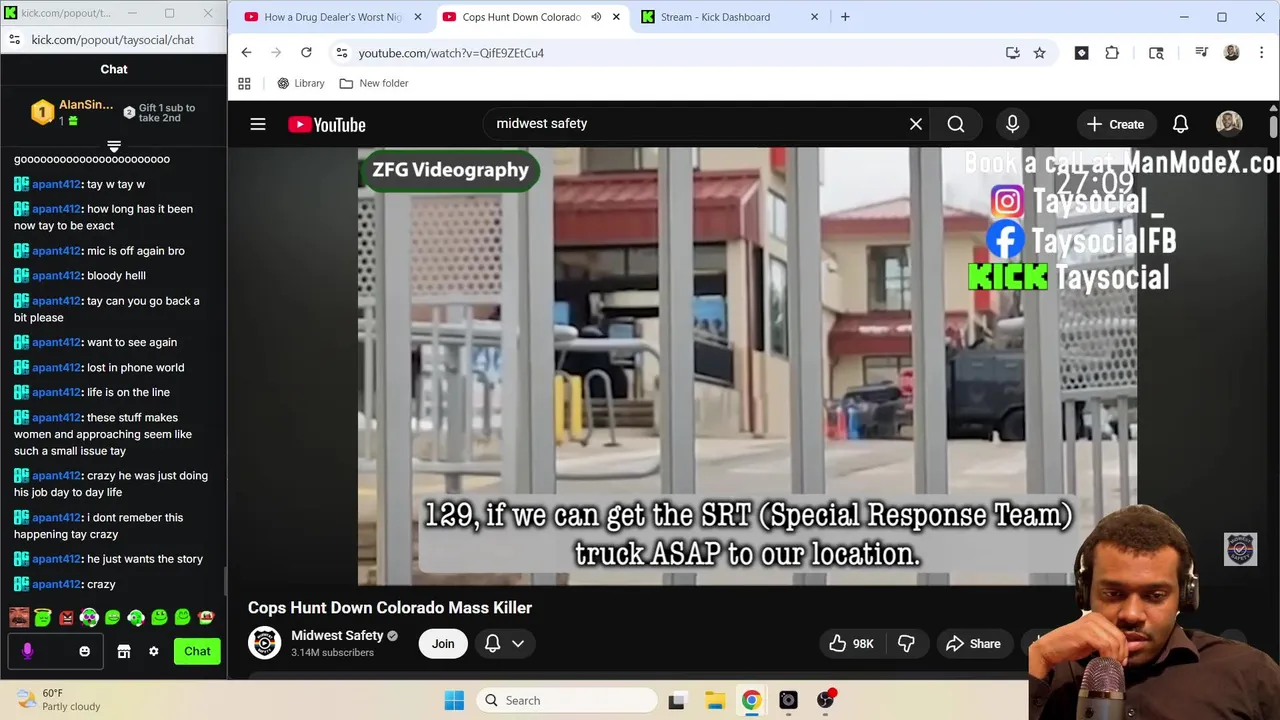Open the Library bookmark
This screenshot has width=1280, height=720.
pyautogui.click(x=300, y=84)
